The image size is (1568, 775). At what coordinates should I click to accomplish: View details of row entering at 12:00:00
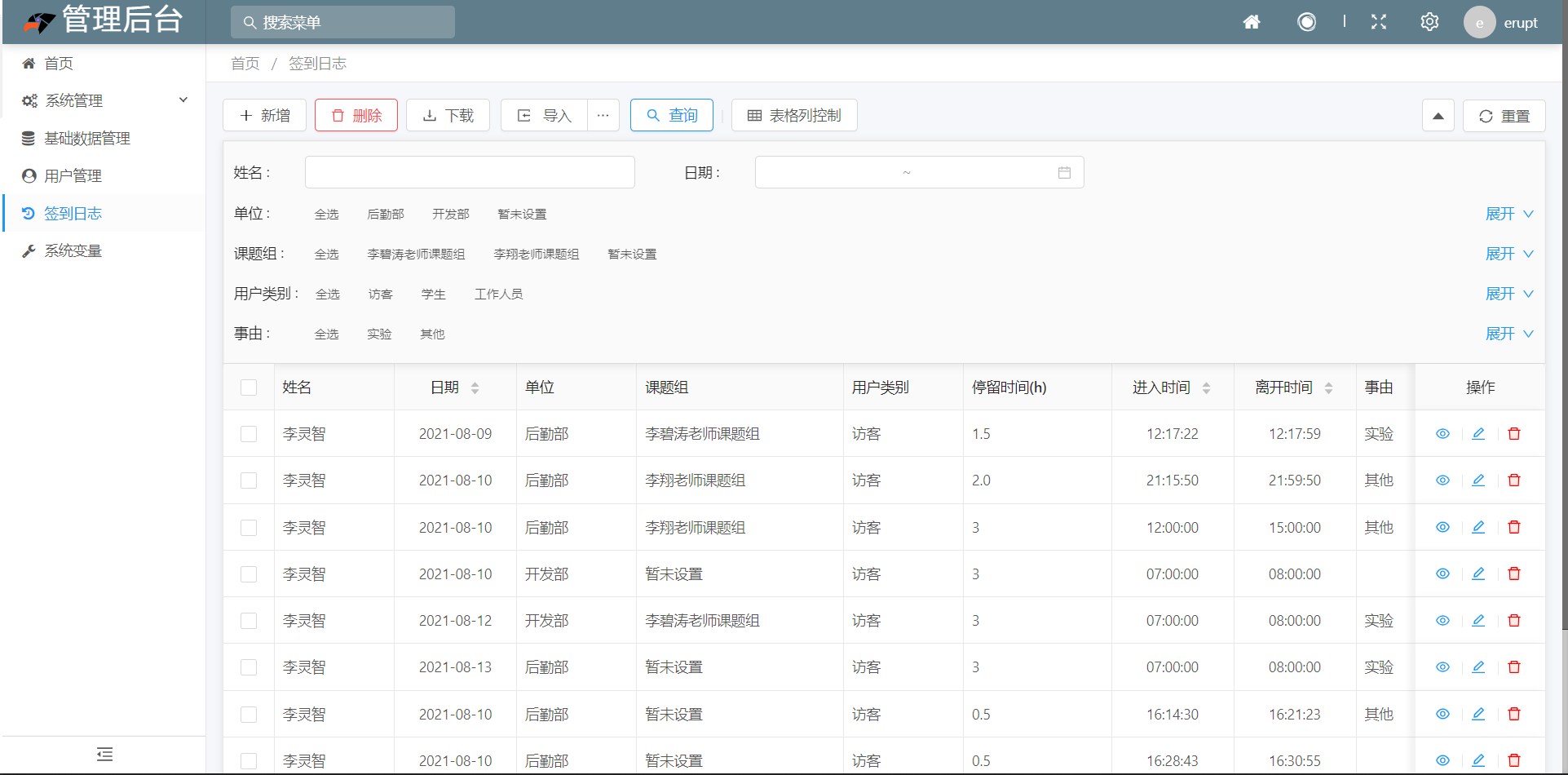click(1442, 527)
